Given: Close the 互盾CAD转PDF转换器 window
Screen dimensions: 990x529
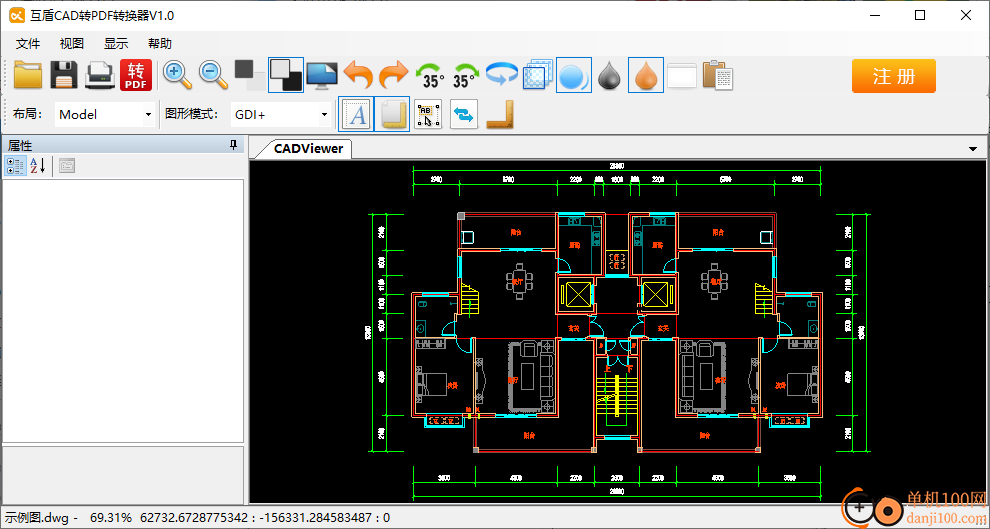Looking at the screenshot, I should [x=965, y=16].
